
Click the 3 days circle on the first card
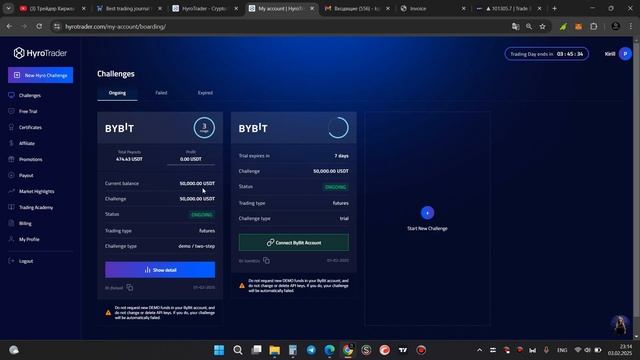[204, 128]
